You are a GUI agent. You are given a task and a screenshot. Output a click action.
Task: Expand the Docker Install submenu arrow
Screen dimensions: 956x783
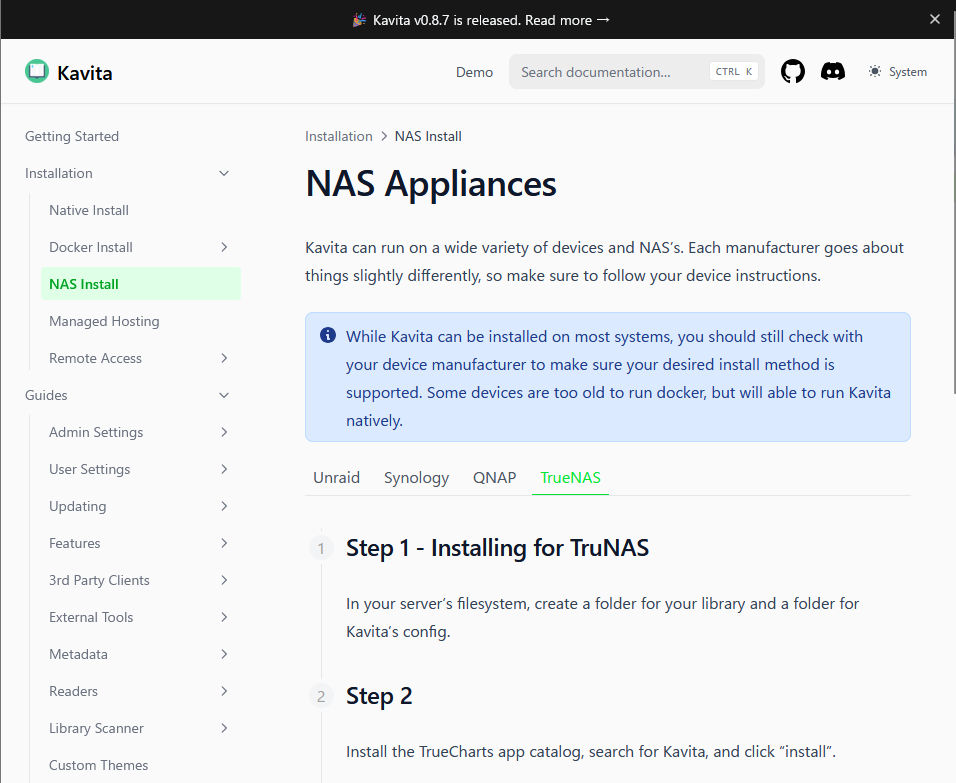[x=224, y=247]
